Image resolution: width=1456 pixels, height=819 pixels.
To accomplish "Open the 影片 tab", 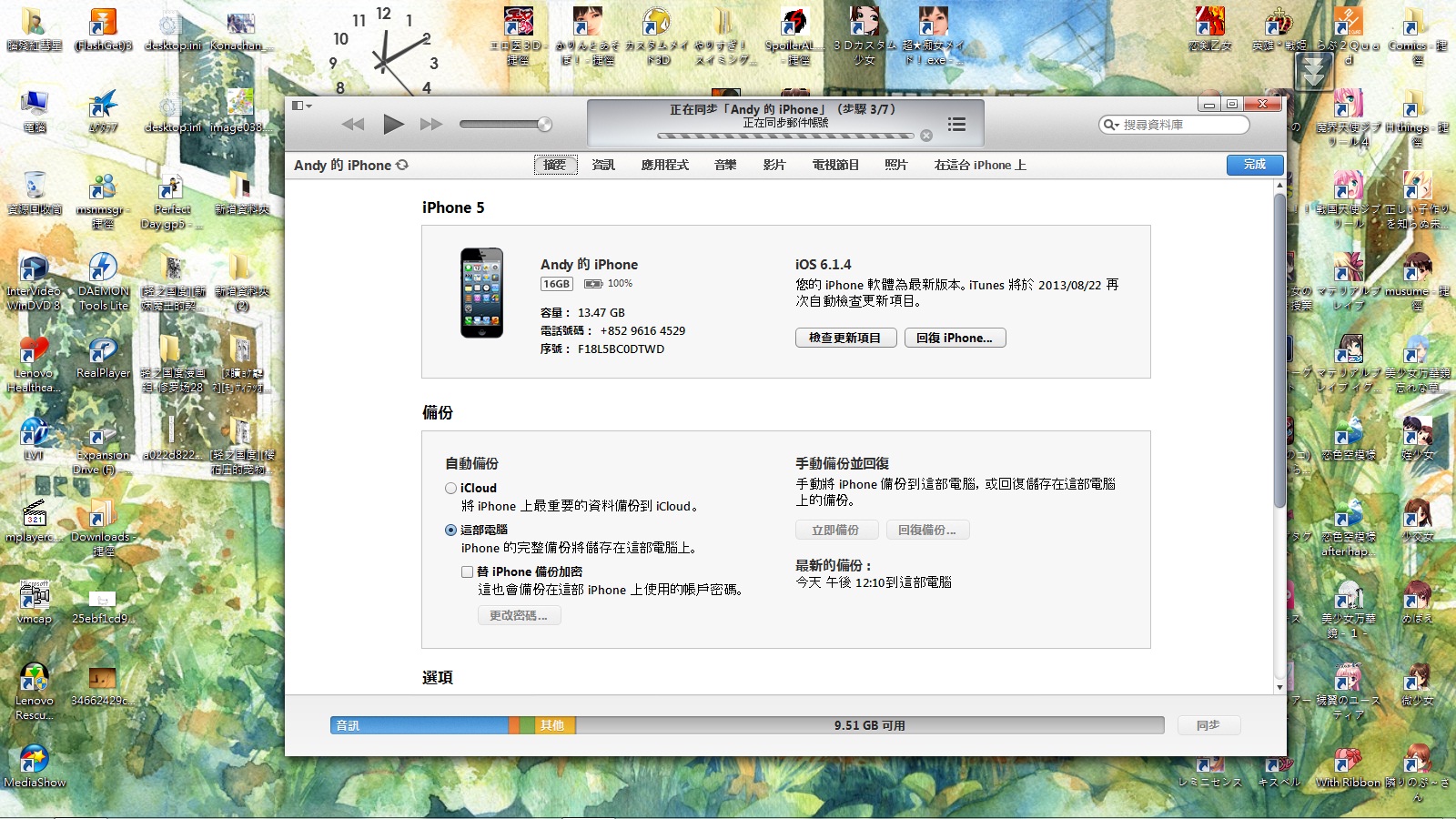I will (773, 165).
